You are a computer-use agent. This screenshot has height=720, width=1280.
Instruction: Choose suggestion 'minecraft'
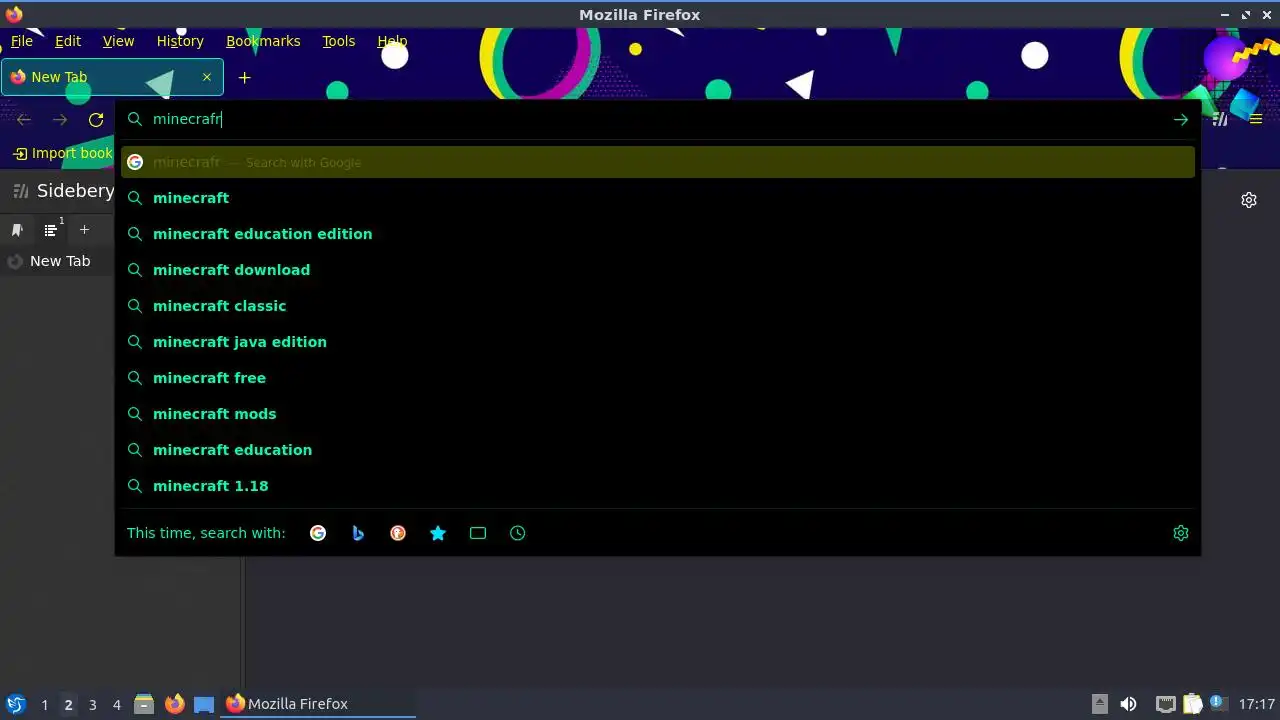click(658, 198)
